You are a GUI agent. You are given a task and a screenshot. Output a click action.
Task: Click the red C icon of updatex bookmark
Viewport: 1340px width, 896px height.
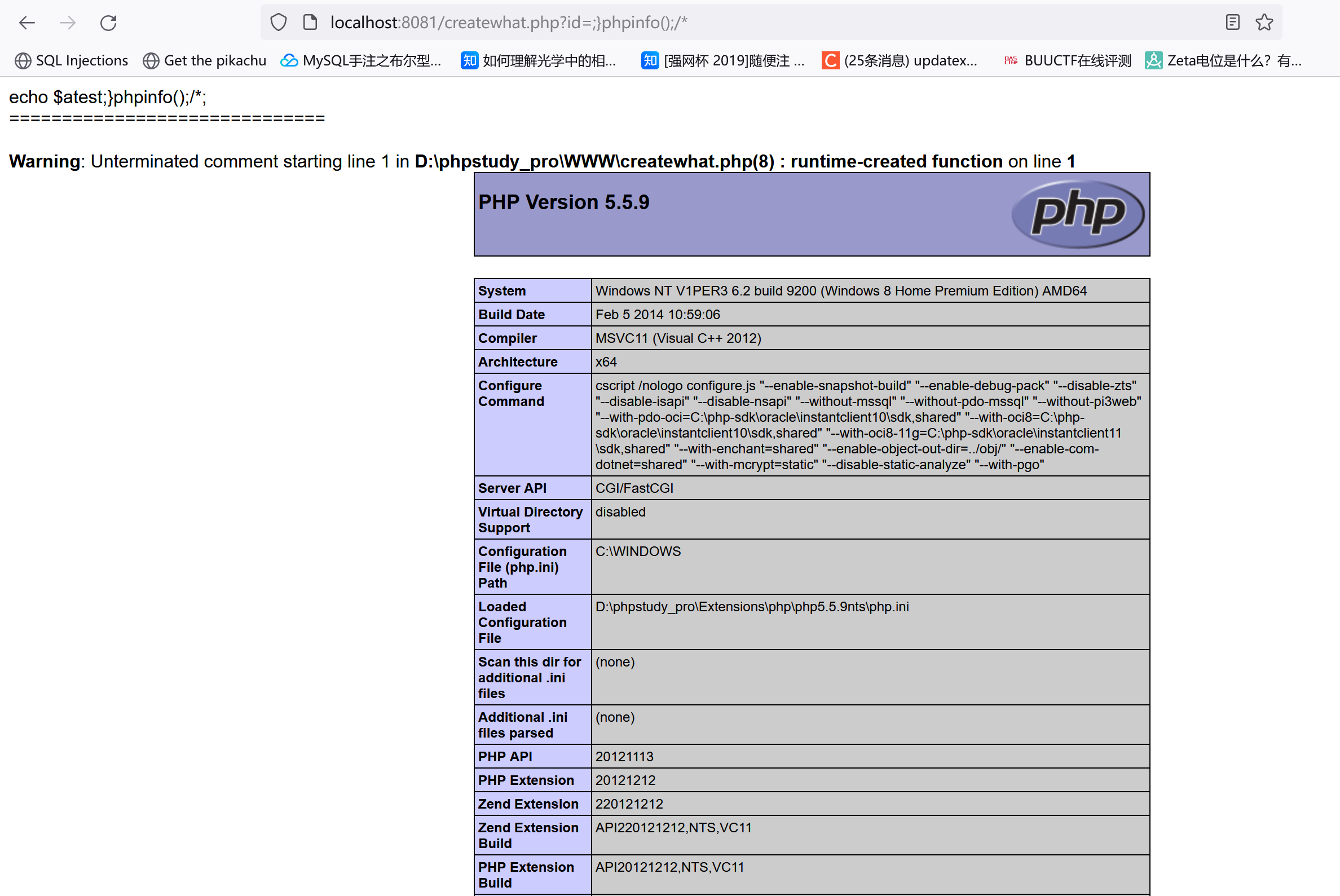(x=830, y=60)
